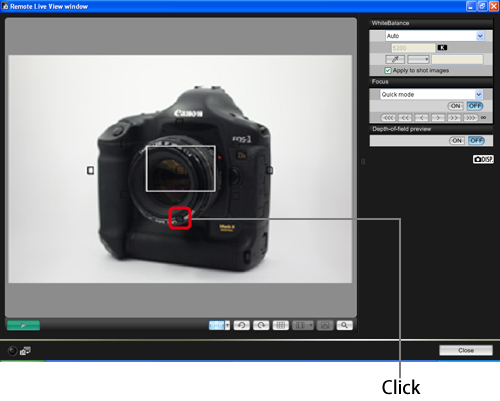
Task: Rotate the live view clockwise
Action: (x=261, y=325)
